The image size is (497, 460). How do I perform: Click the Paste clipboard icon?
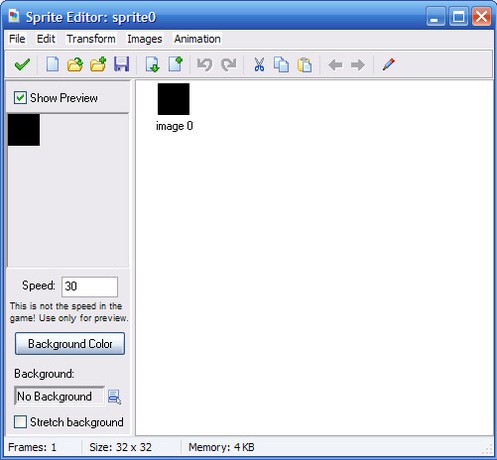coord(304,65)
